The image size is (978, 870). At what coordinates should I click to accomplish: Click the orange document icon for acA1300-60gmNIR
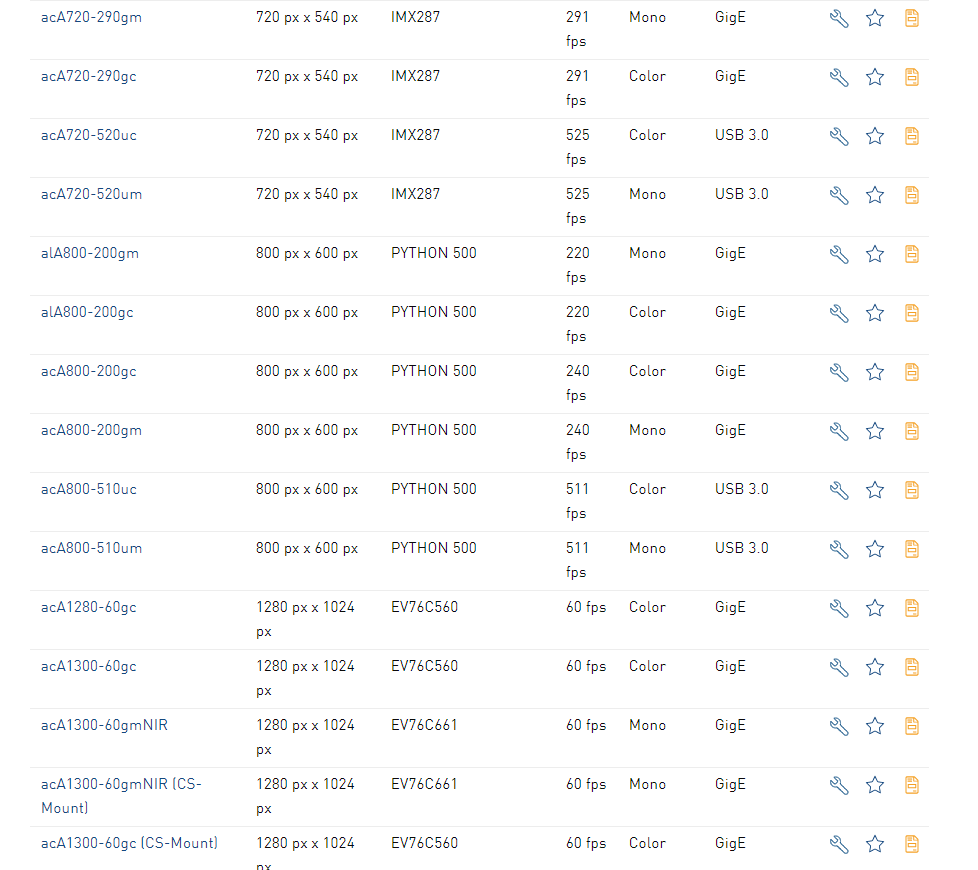tap(911, 726)
